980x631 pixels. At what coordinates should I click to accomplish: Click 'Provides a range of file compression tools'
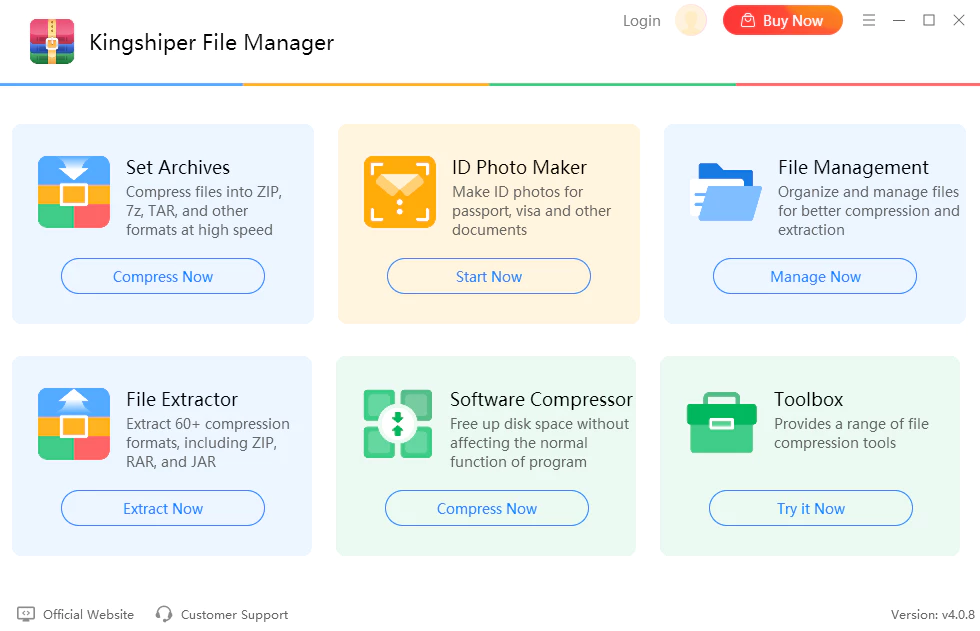[851, 433]
